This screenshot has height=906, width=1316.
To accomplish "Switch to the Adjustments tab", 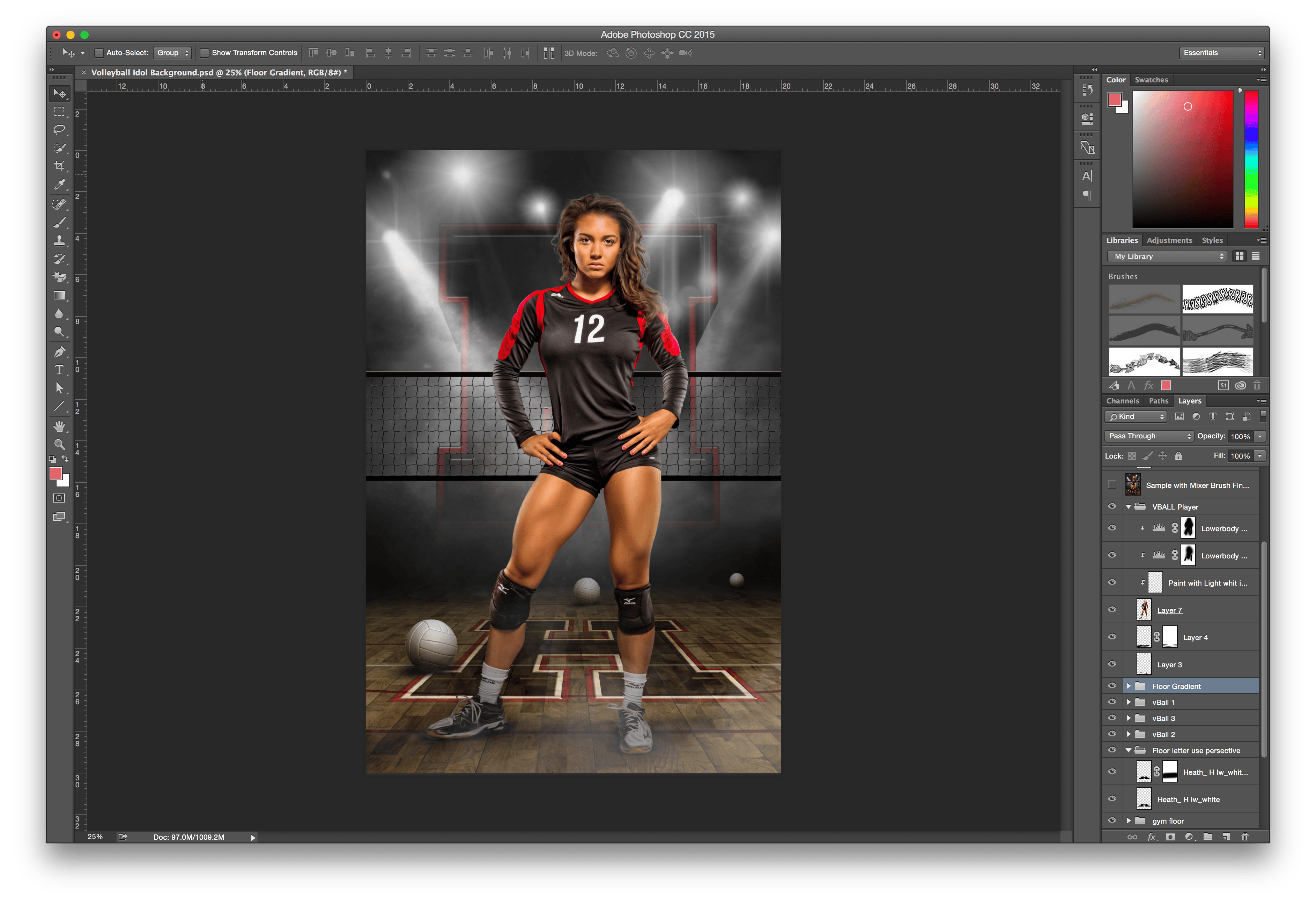I will coord(1169,241).
